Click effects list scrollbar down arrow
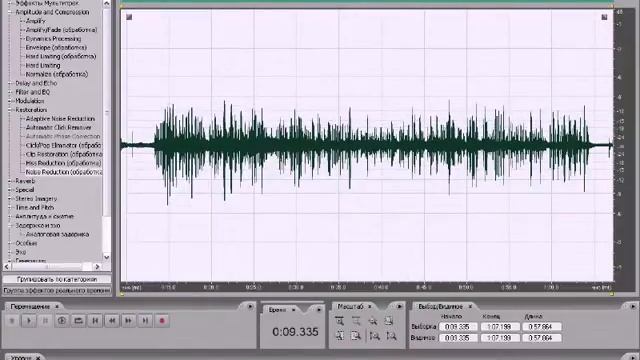Viewport: 640px width, 360px height. click(x=107, y=257)
